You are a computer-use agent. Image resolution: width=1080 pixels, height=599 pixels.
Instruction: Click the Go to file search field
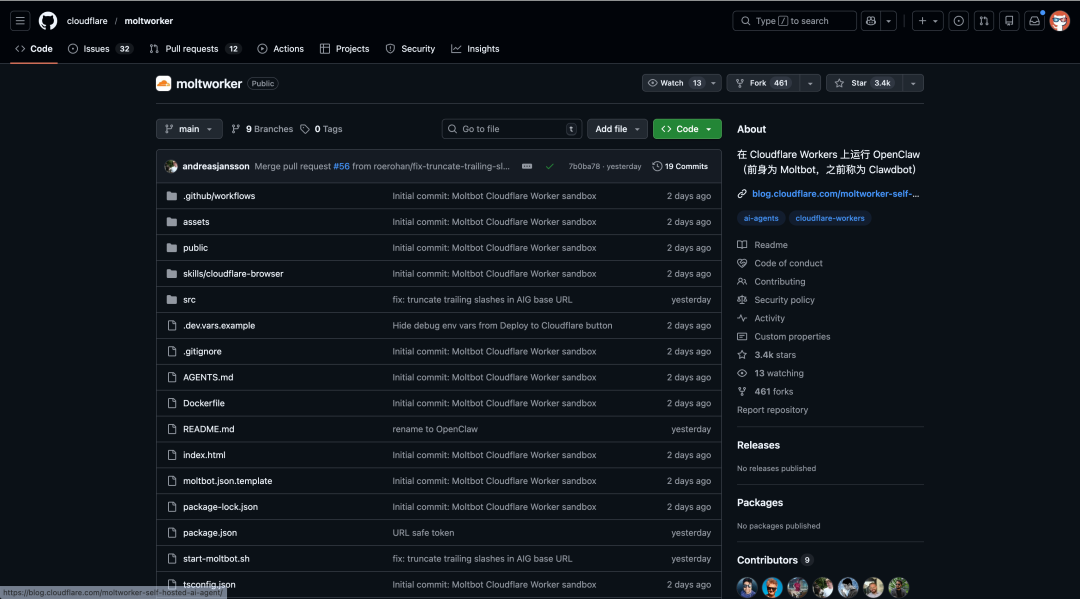511,129
